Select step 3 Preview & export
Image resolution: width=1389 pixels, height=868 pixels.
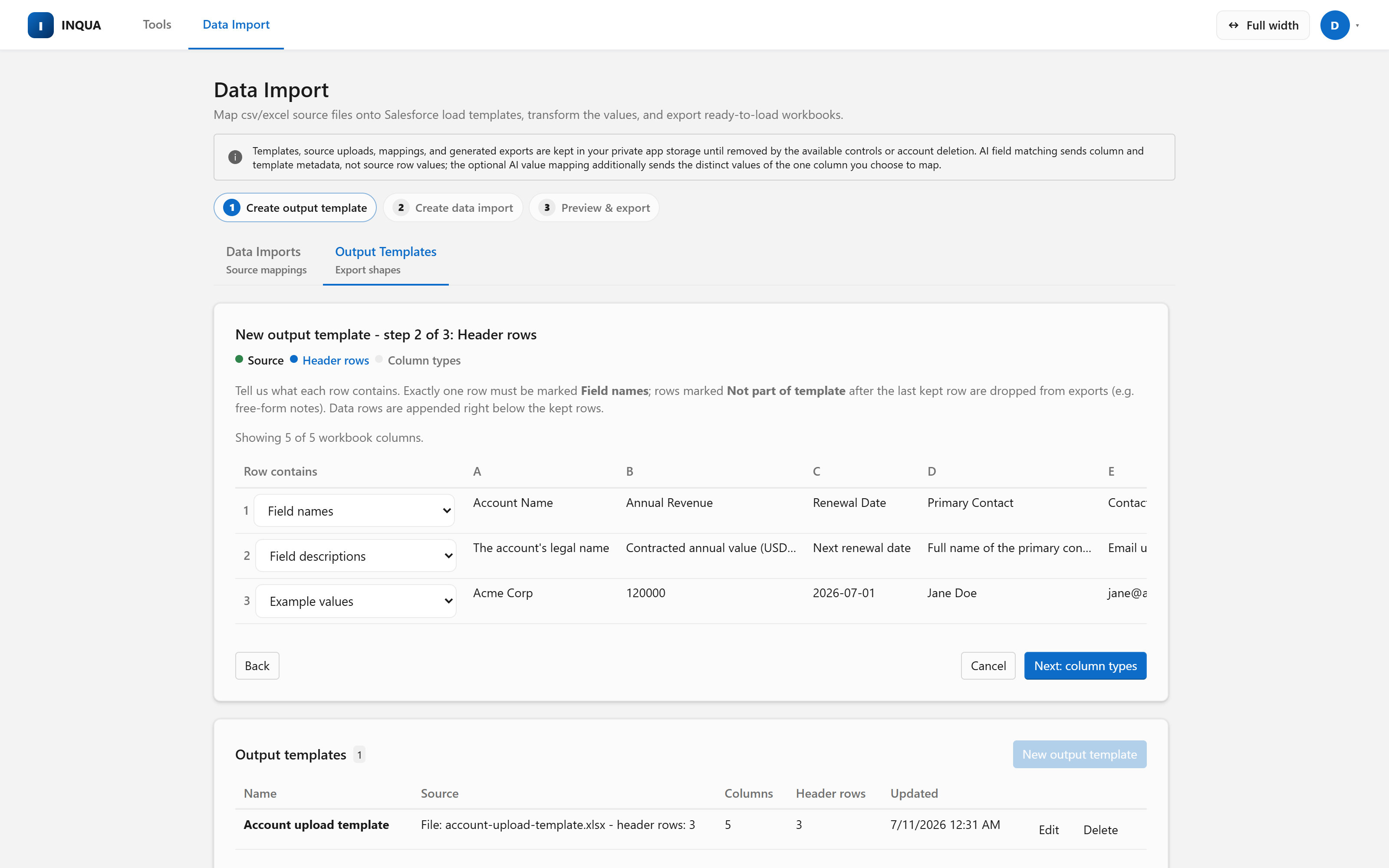pyautogui.click(x=594, y=207)
